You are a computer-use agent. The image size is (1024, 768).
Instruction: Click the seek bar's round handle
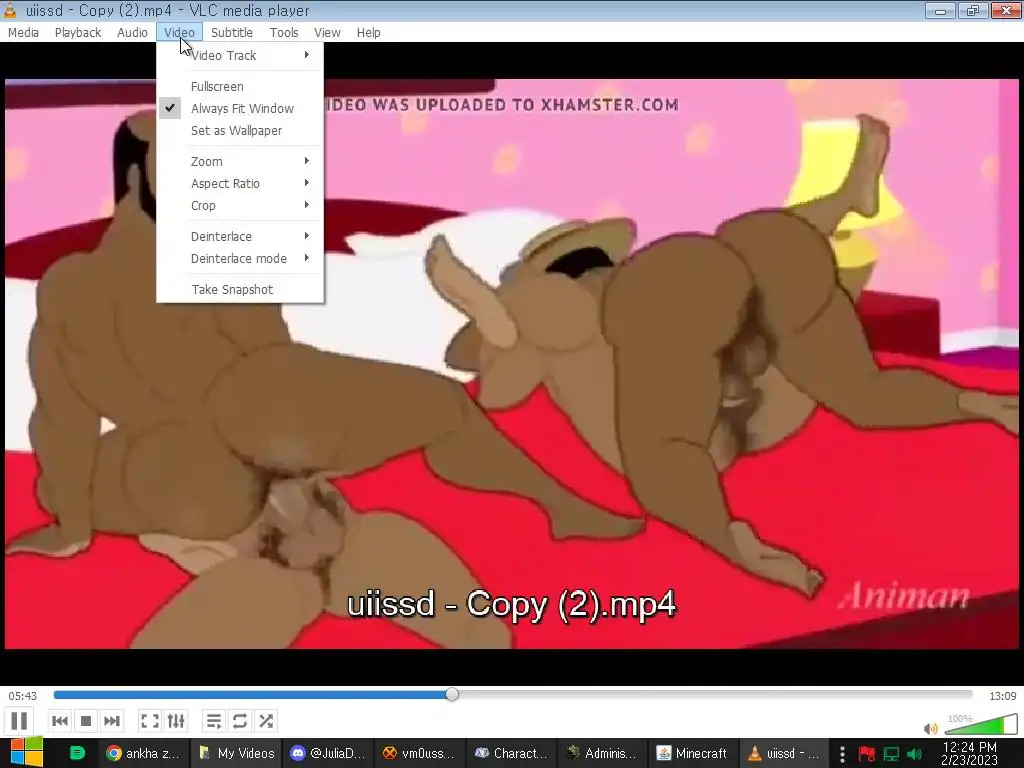[x=452, y=695]
